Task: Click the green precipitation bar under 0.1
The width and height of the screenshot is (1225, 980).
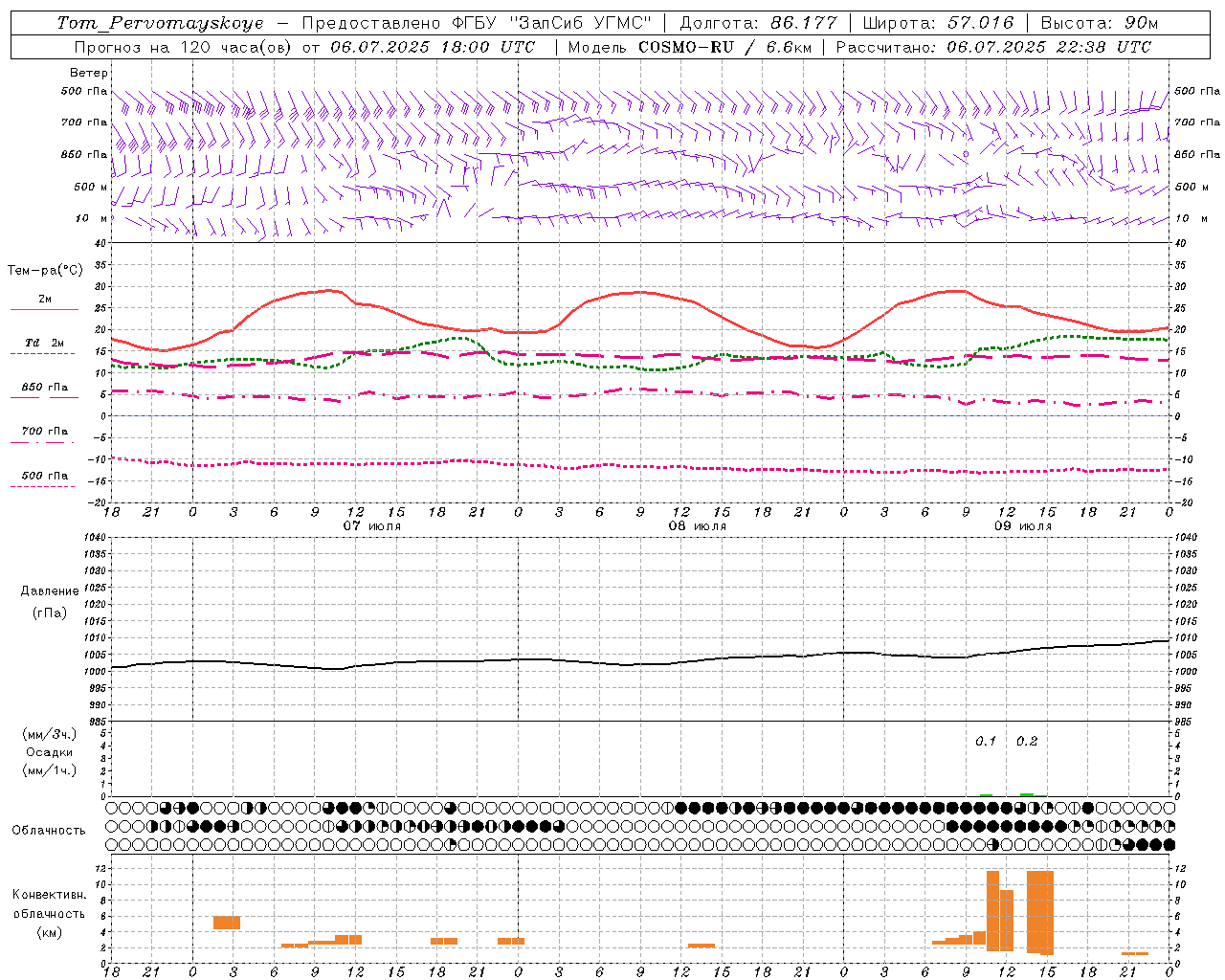Action: coord(986,795)
